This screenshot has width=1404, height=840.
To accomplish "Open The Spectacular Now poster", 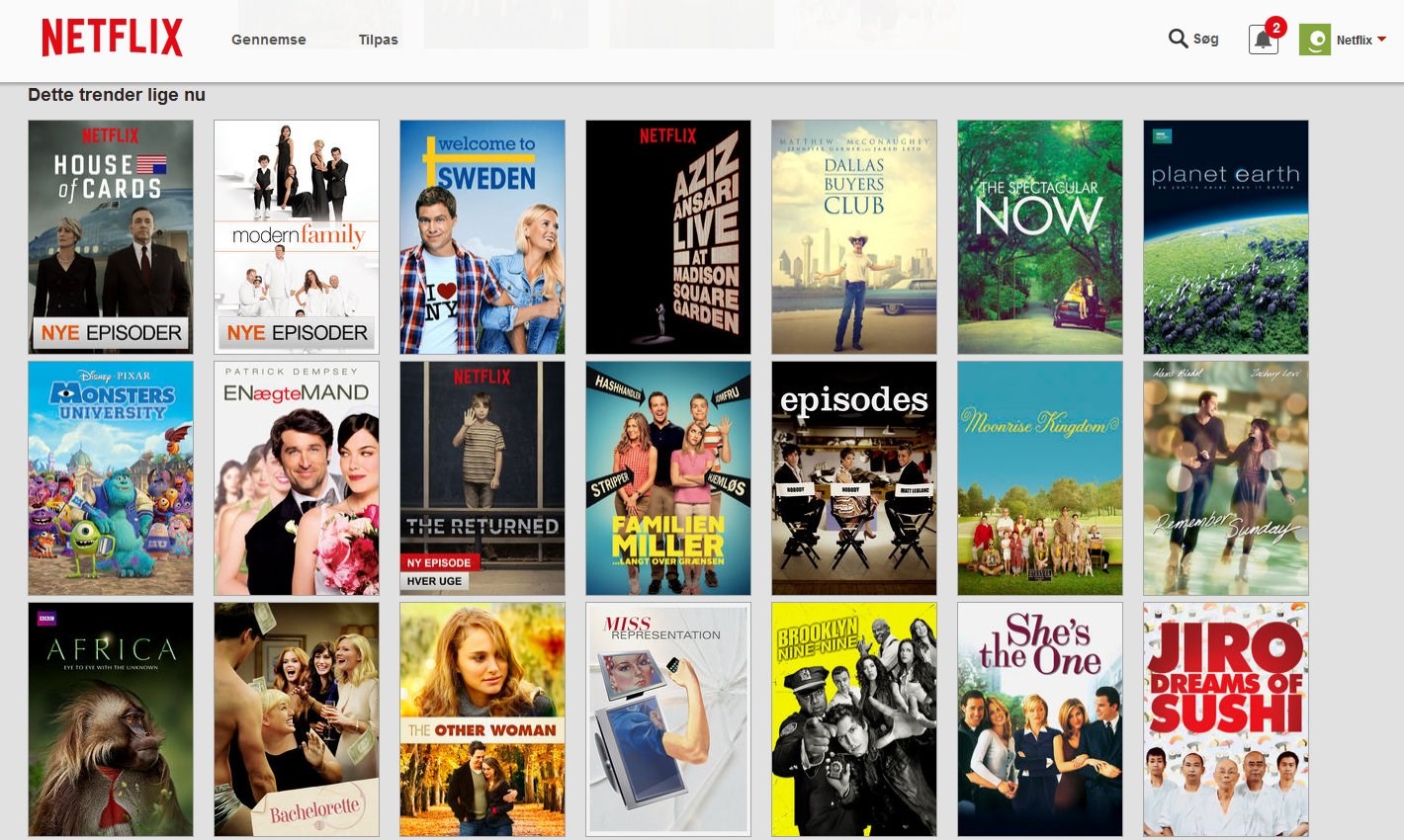I will point(1040,237).
